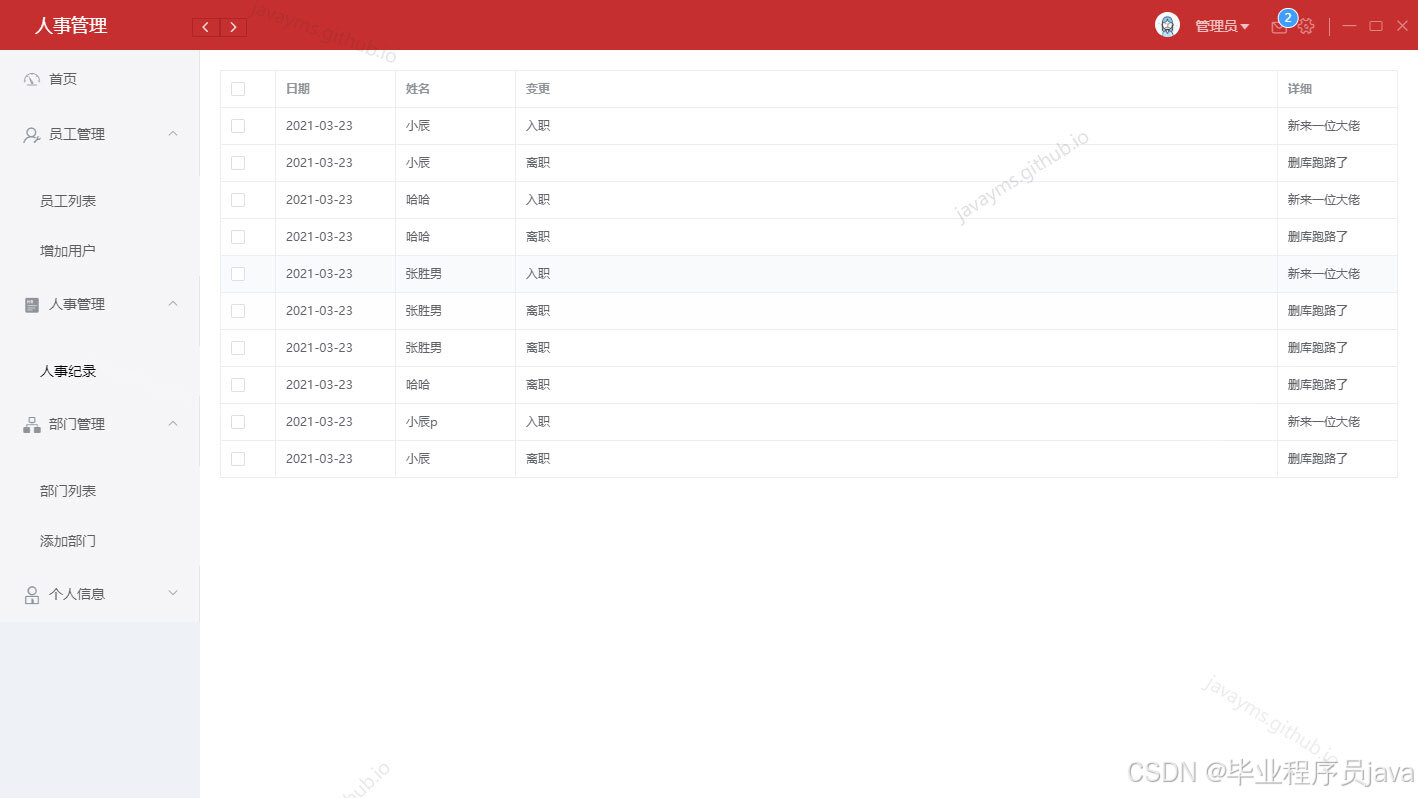
Task: Click 小辰 in the first table row
Action: click(x=418, y=126)
